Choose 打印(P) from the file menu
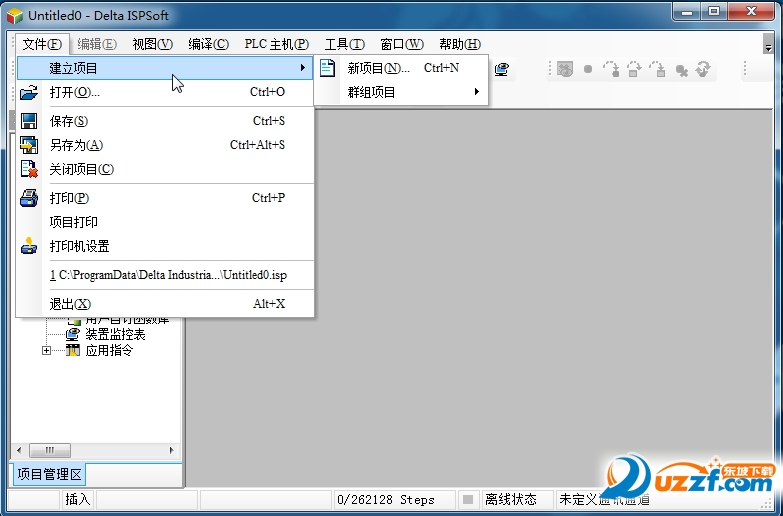Screen dimensions: 783x516 pyautogui.click(x=165, y=198)
